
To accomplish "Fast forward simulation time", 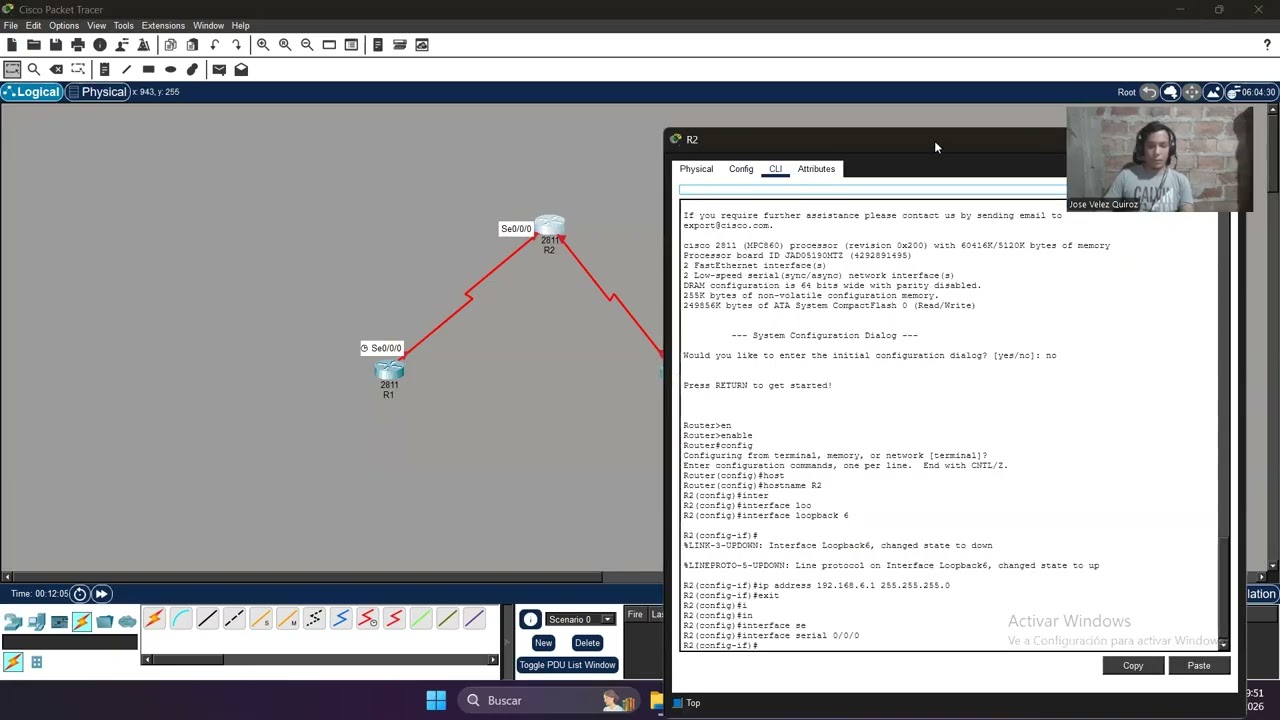I will point(101,594).
